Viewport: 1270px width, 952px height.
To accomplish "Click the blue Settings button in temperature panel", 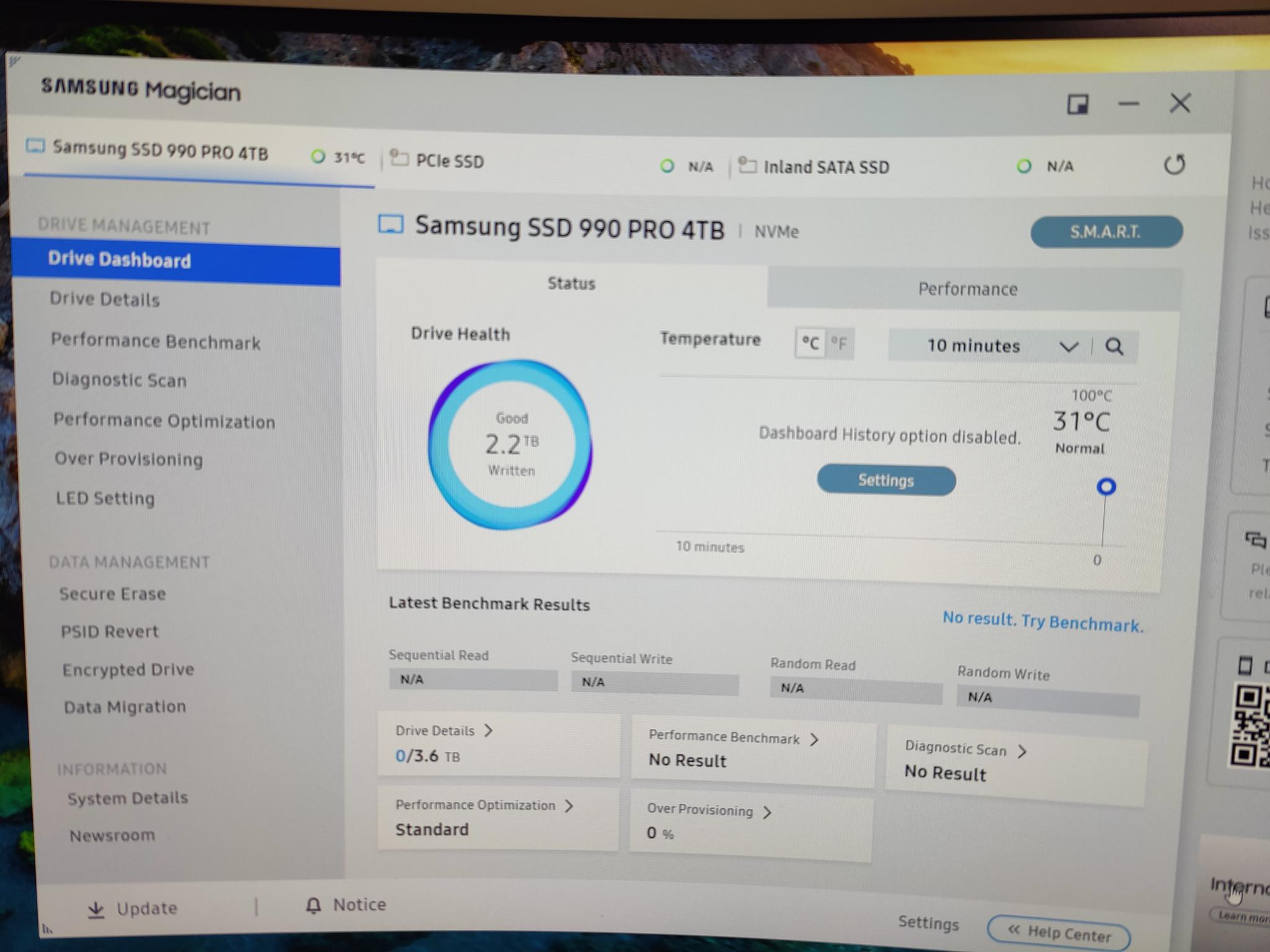I will (x=886, y=480).
